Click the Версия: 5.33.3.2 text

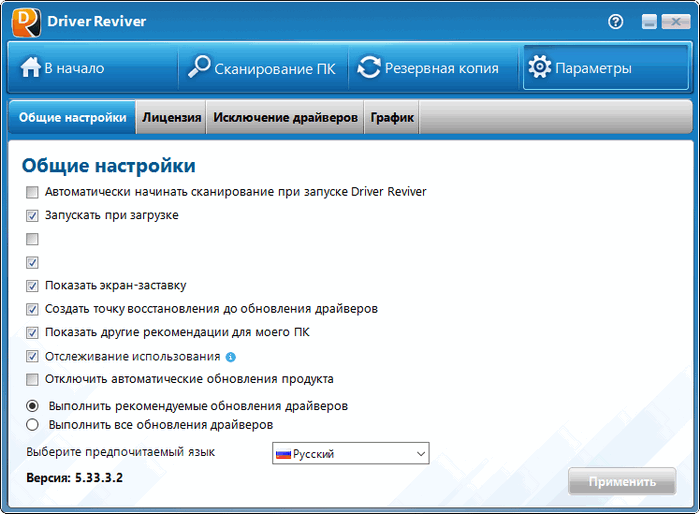[74, 478]
